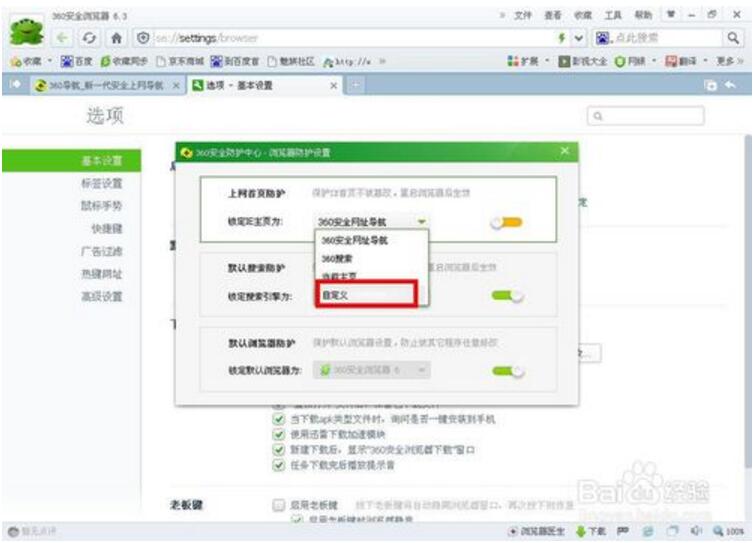Select 鼠标手势 in the options sidebar

point(101,206)
